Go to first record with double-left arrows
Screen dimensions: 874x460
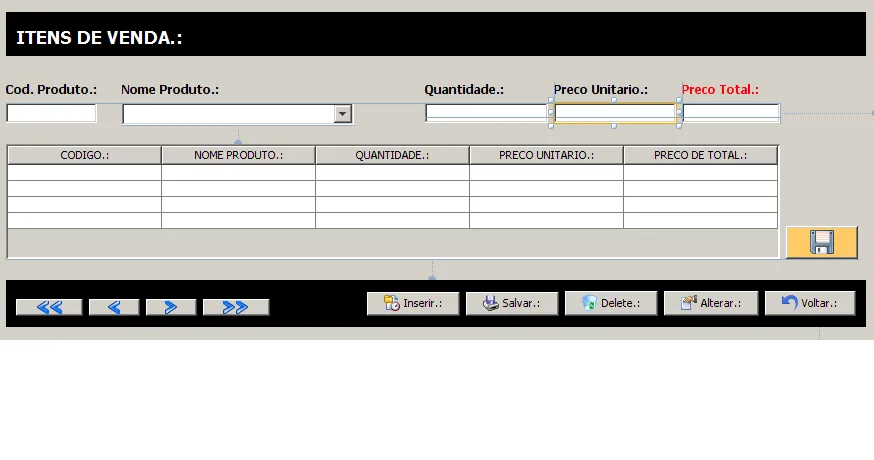(x=49, y=307)
